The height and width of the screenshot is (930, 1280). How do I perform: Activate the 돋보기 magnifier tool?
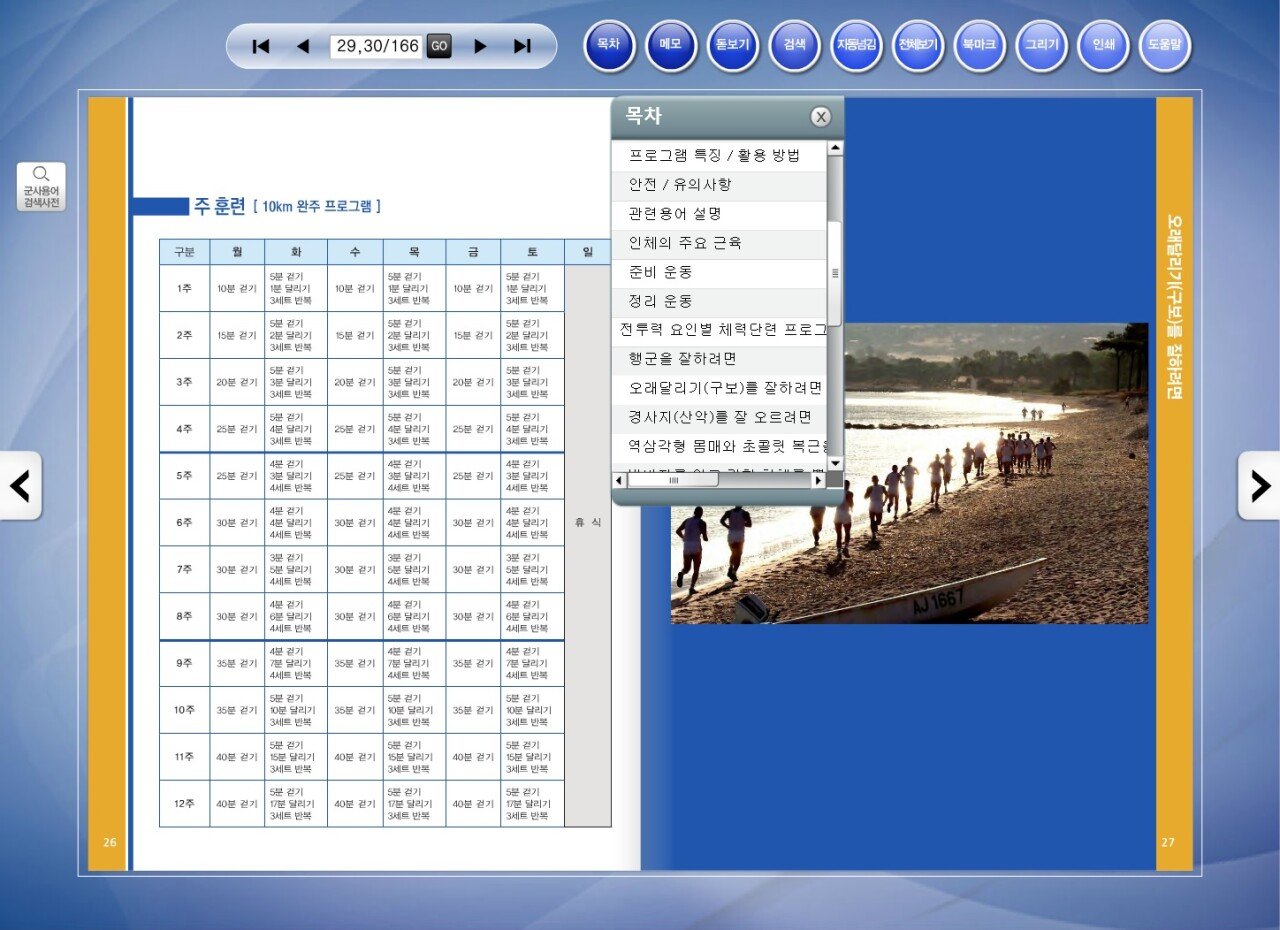pos(733,46)
